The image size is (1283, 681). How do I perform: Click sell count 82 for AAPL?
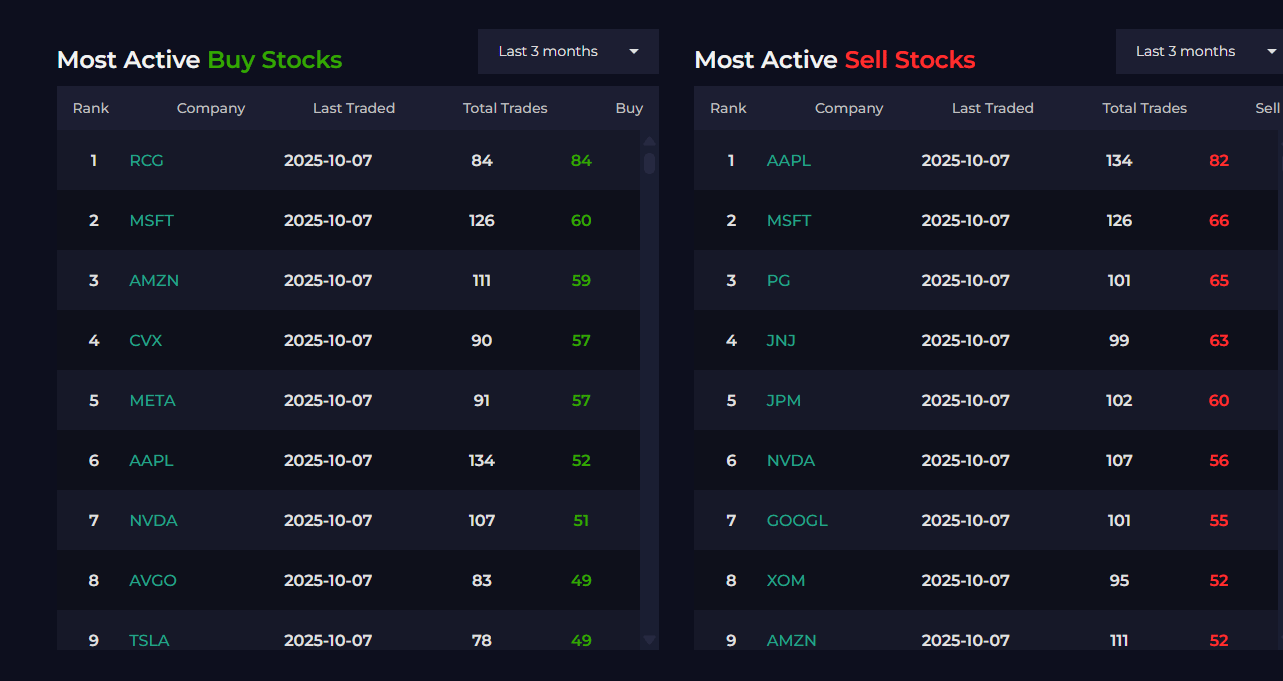tap(1219, 160)
